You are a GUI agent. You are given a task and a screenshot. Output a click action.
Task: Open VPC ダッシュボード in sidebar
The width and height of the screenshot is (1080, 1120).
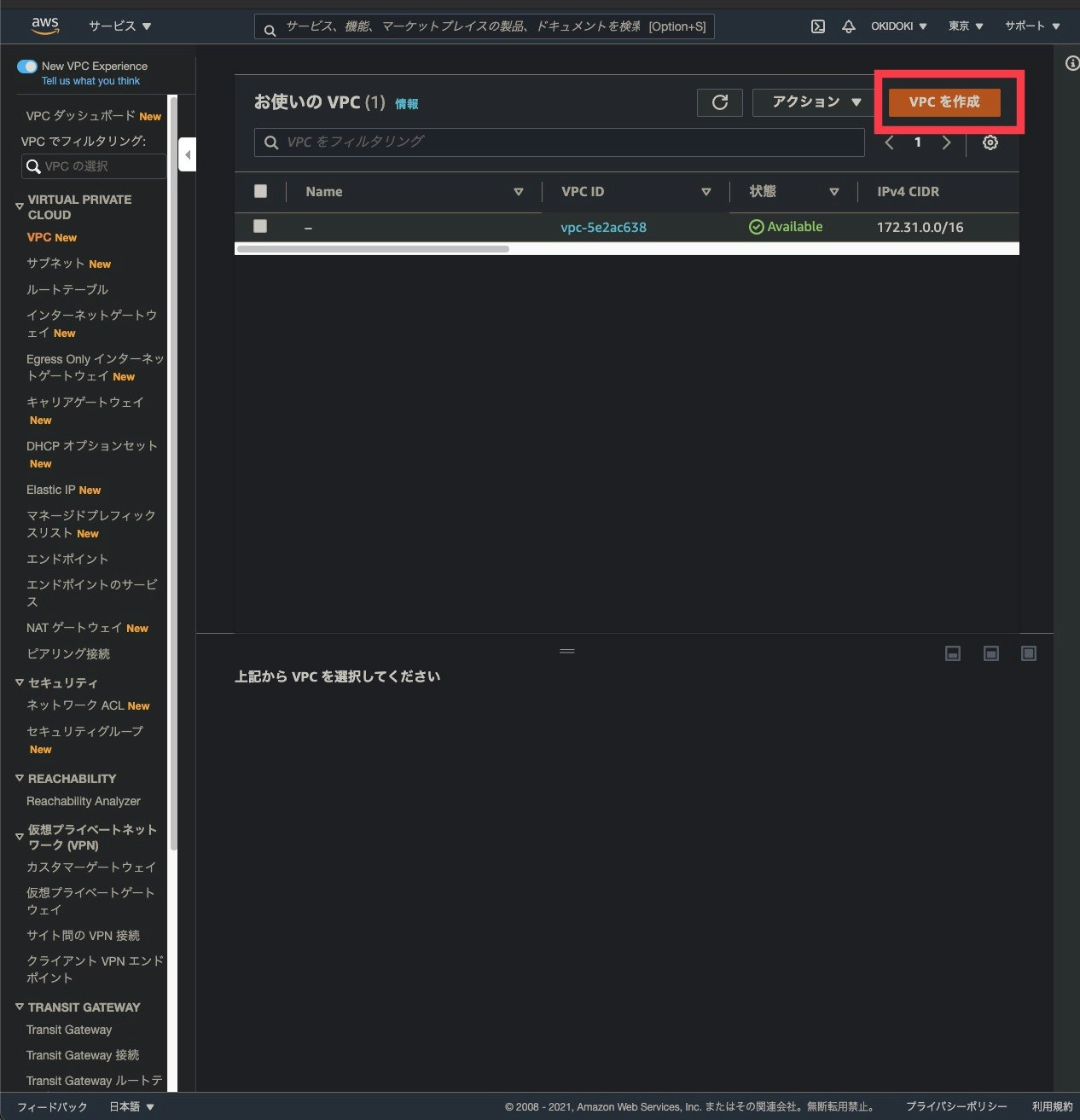click(81, 116)
